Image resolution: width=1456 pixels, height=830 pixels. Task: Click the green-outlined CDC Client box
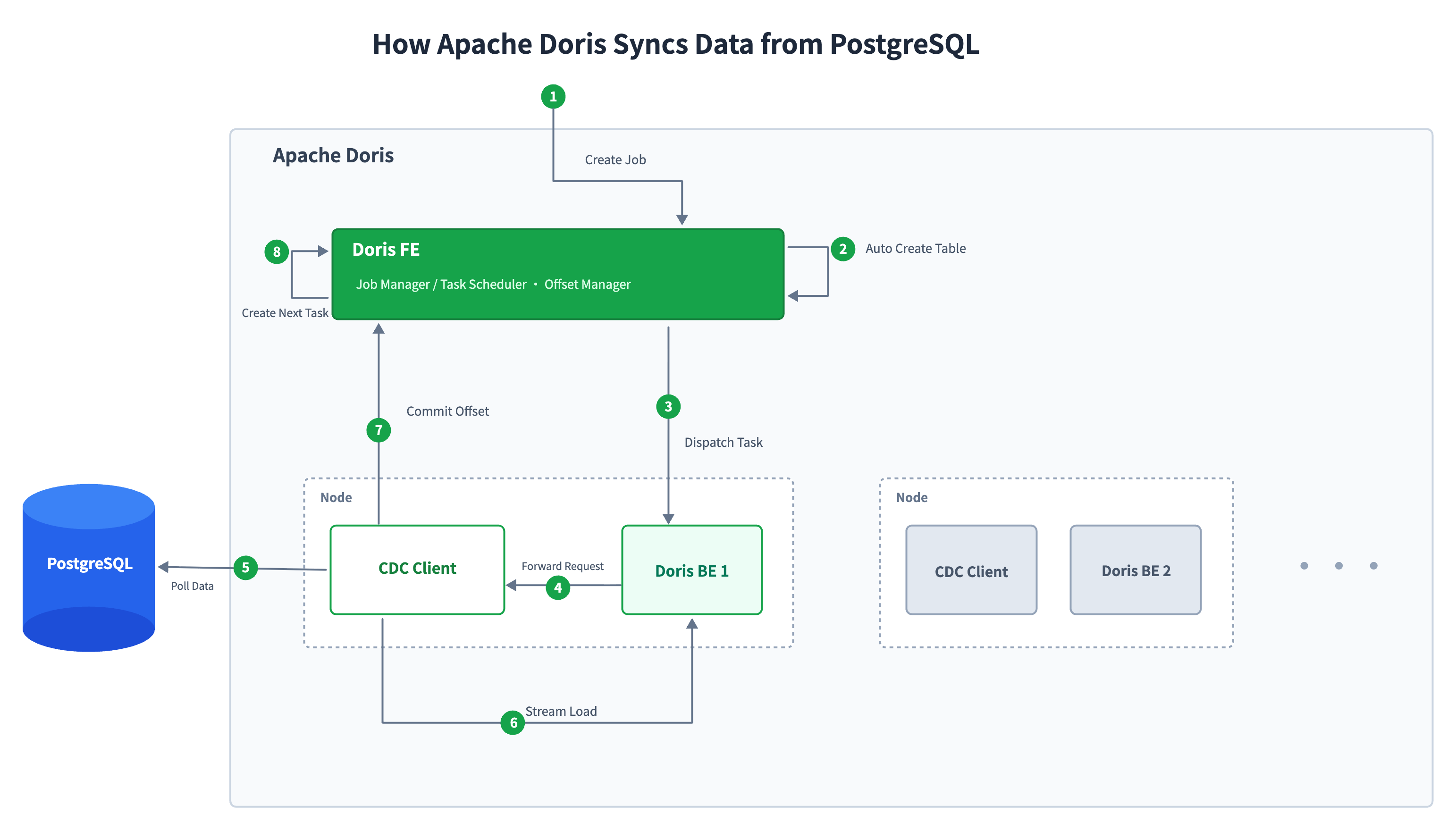[x=417, y=570]
